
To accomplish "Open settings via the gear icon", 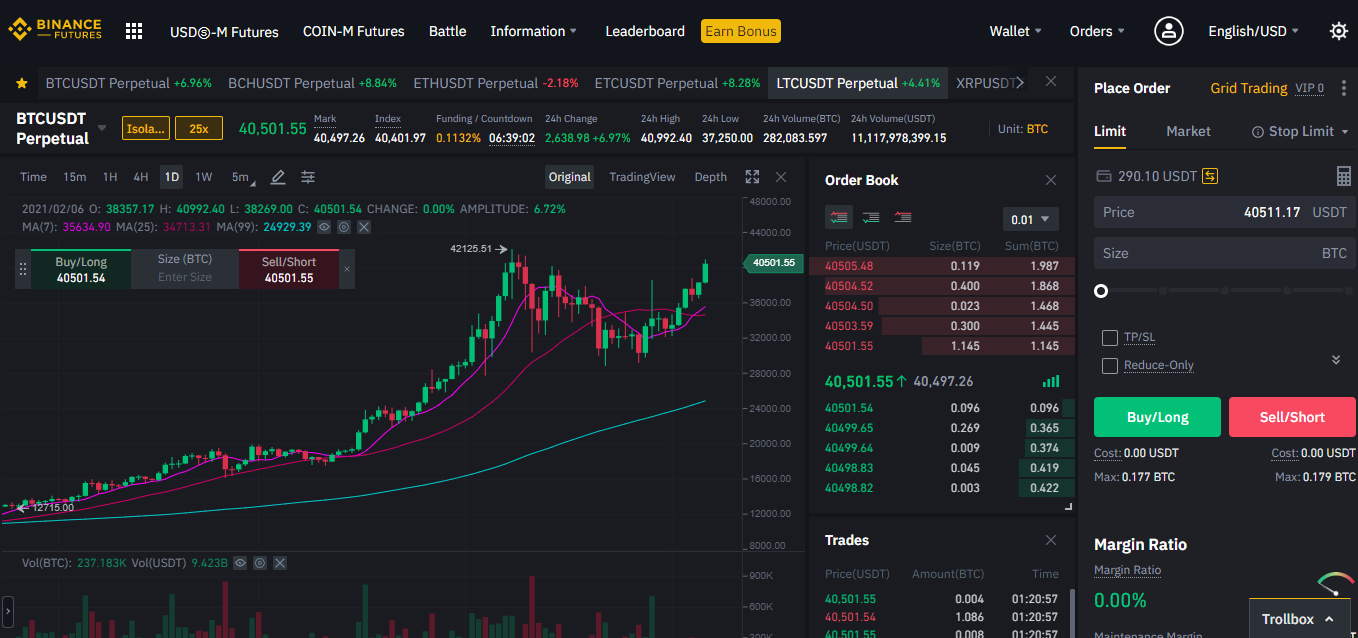I will (x=1338, y=31).
